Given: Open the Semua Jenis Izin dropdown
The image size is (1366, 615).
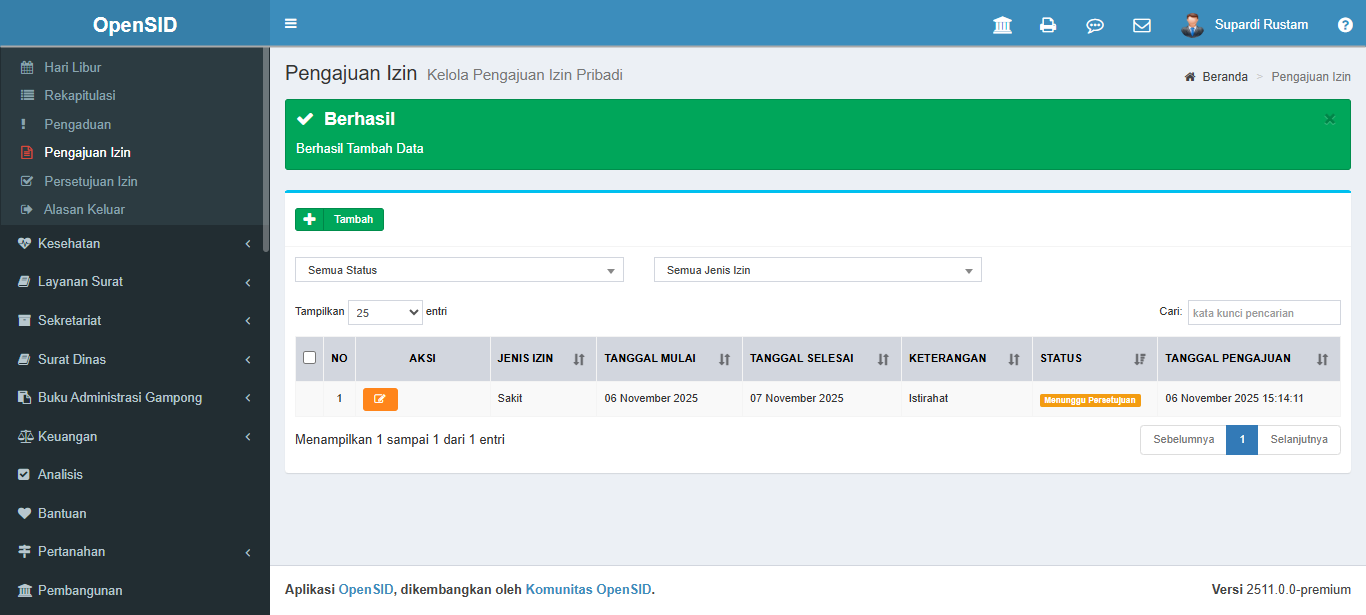Looking at the screenshot, I should point(817,270).
